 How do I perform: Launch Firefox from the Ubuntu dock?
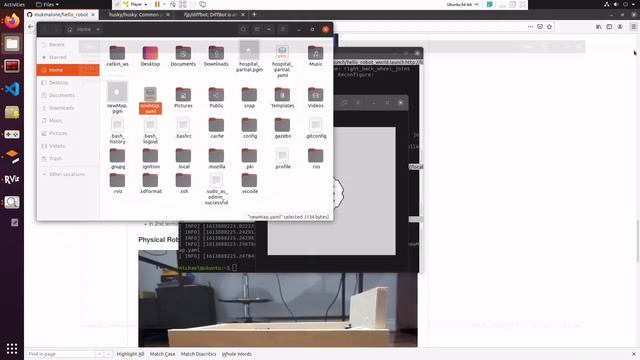point(12,21)
